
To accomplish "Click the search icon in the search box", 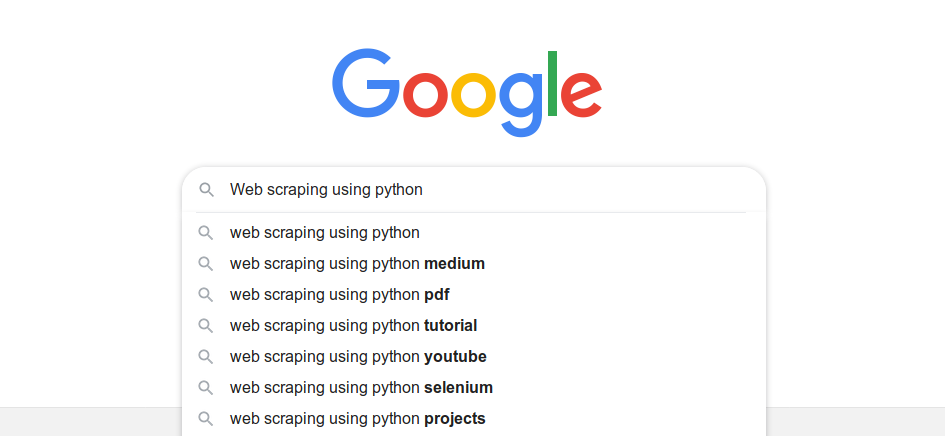I will click(206, 190).
